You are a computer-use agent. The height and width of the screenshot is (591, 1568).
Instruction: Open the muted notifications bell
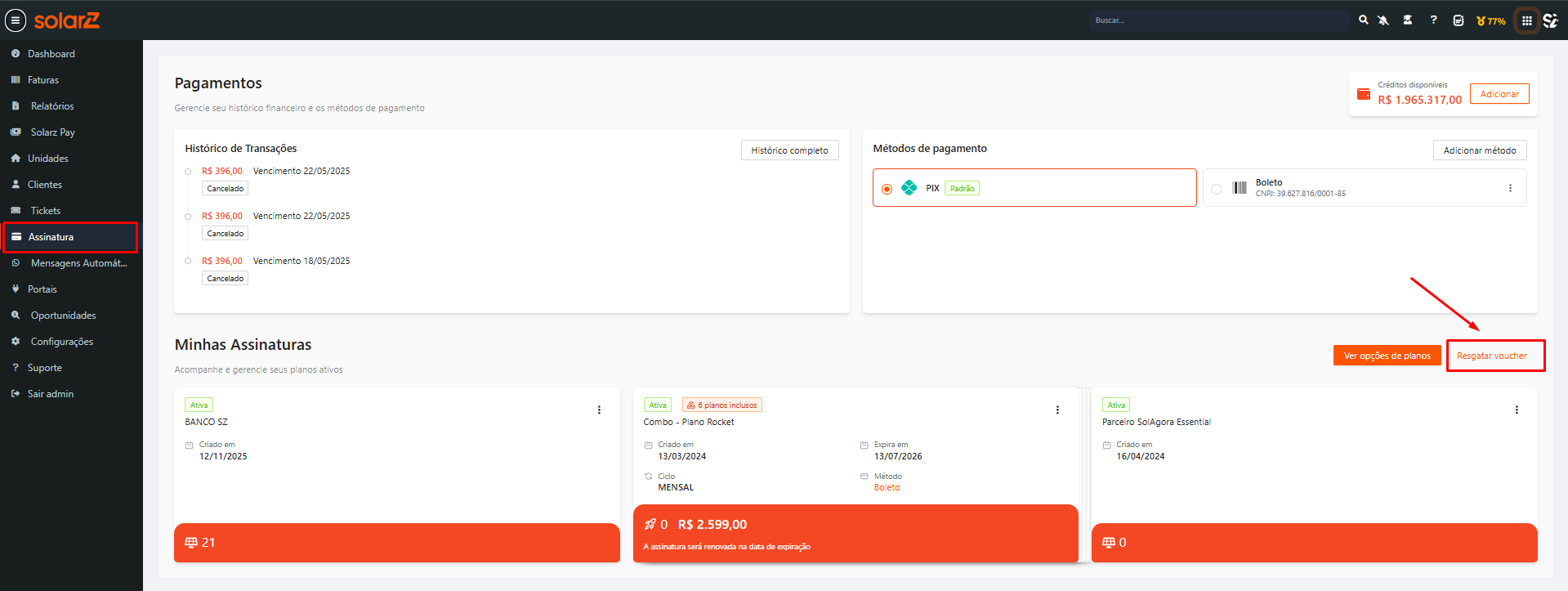pos(1383,20)
